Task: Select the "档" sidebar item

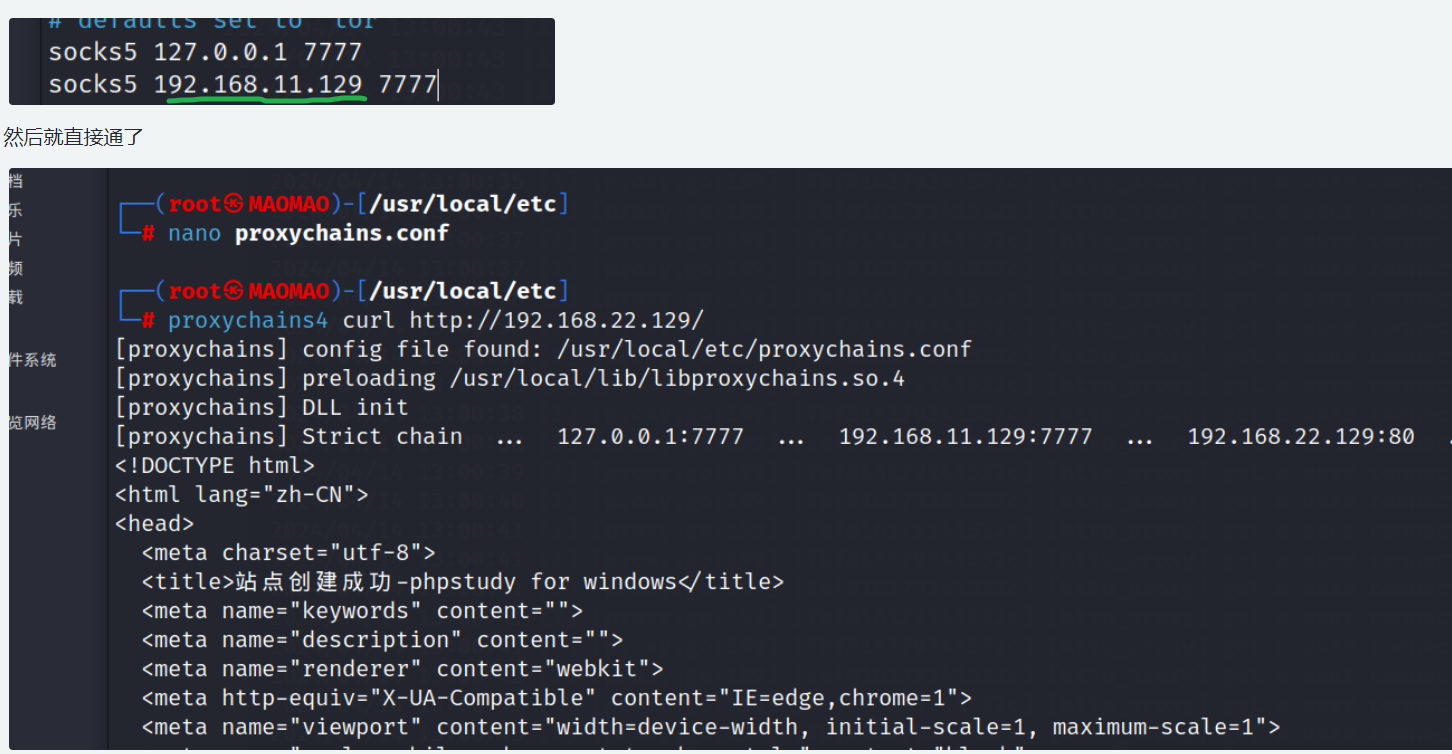Action: point(15,181)
